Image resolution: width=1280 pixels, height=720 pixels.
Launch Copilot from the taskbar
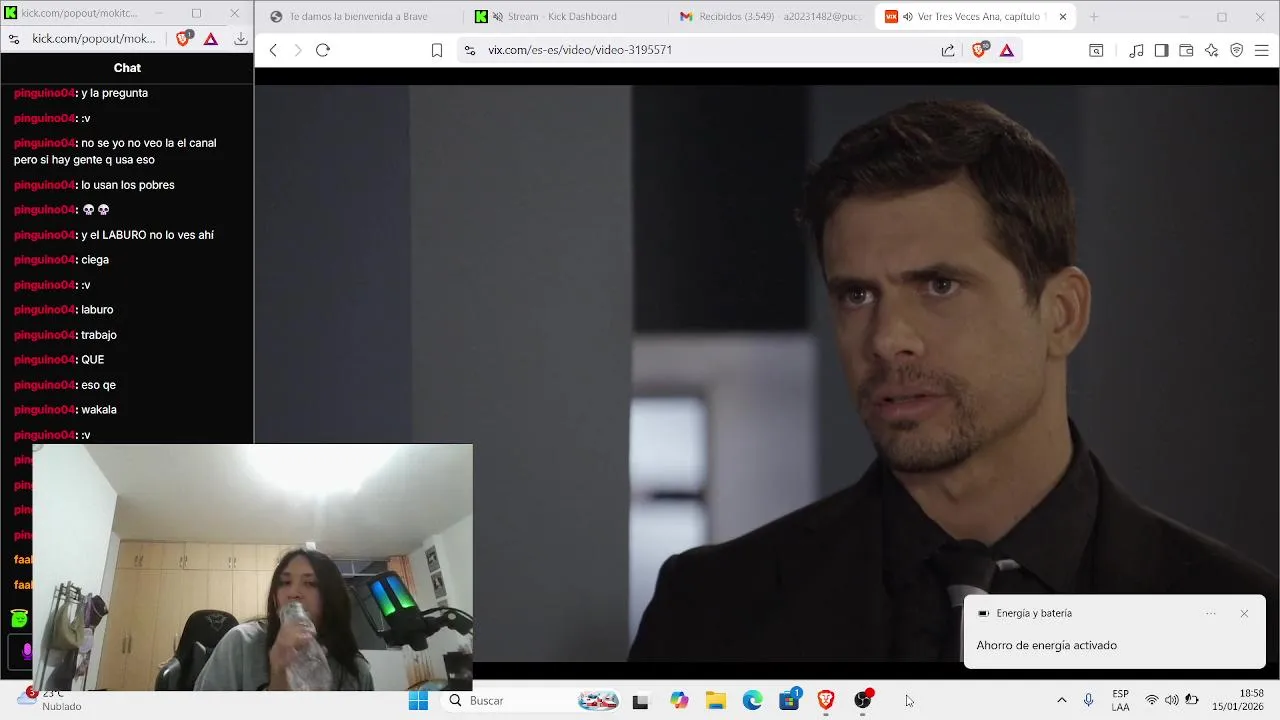[679, 700]
